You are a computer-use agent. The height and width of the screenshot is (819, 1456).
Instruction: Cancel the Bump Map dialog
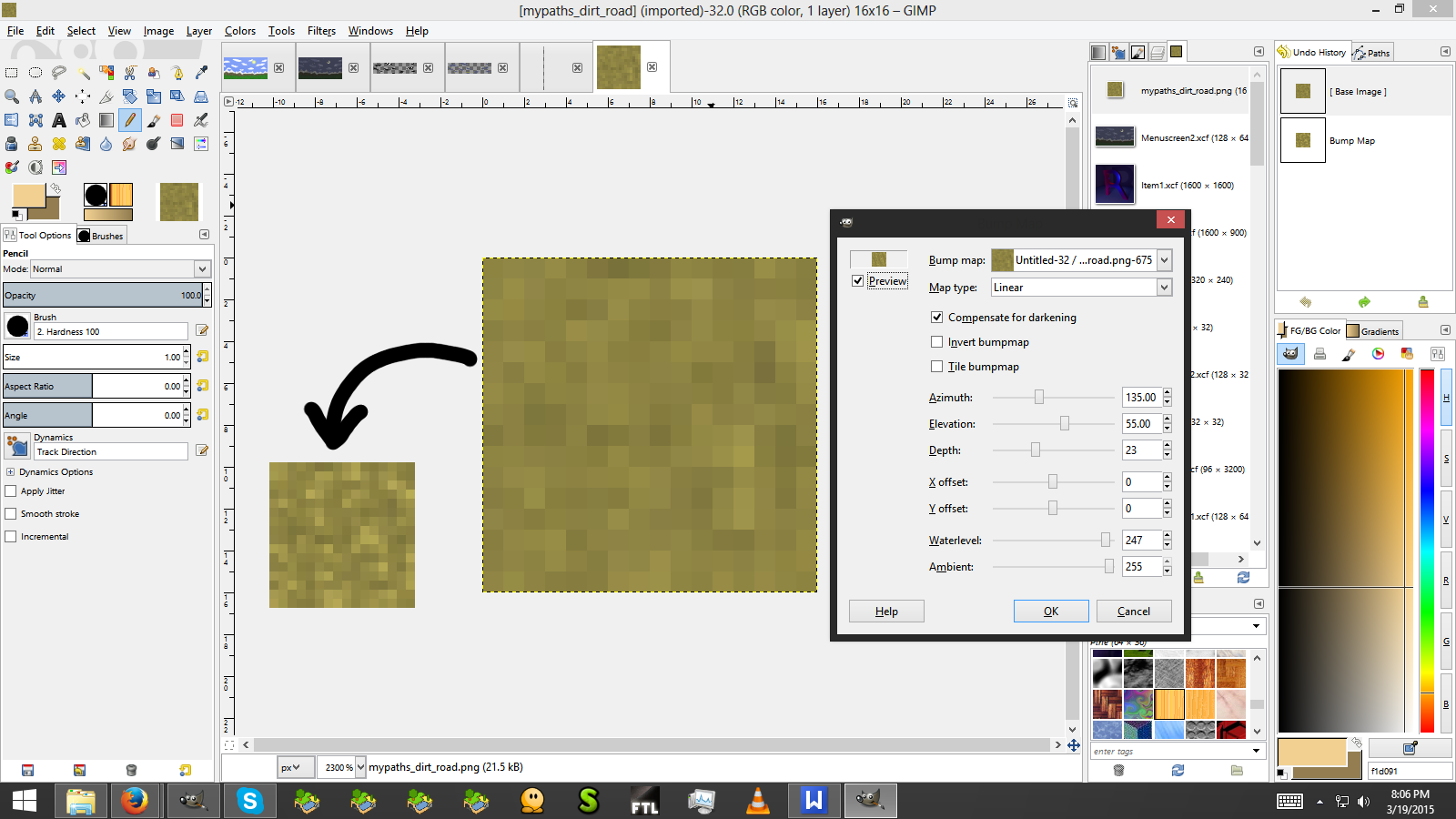point(1133,612)
